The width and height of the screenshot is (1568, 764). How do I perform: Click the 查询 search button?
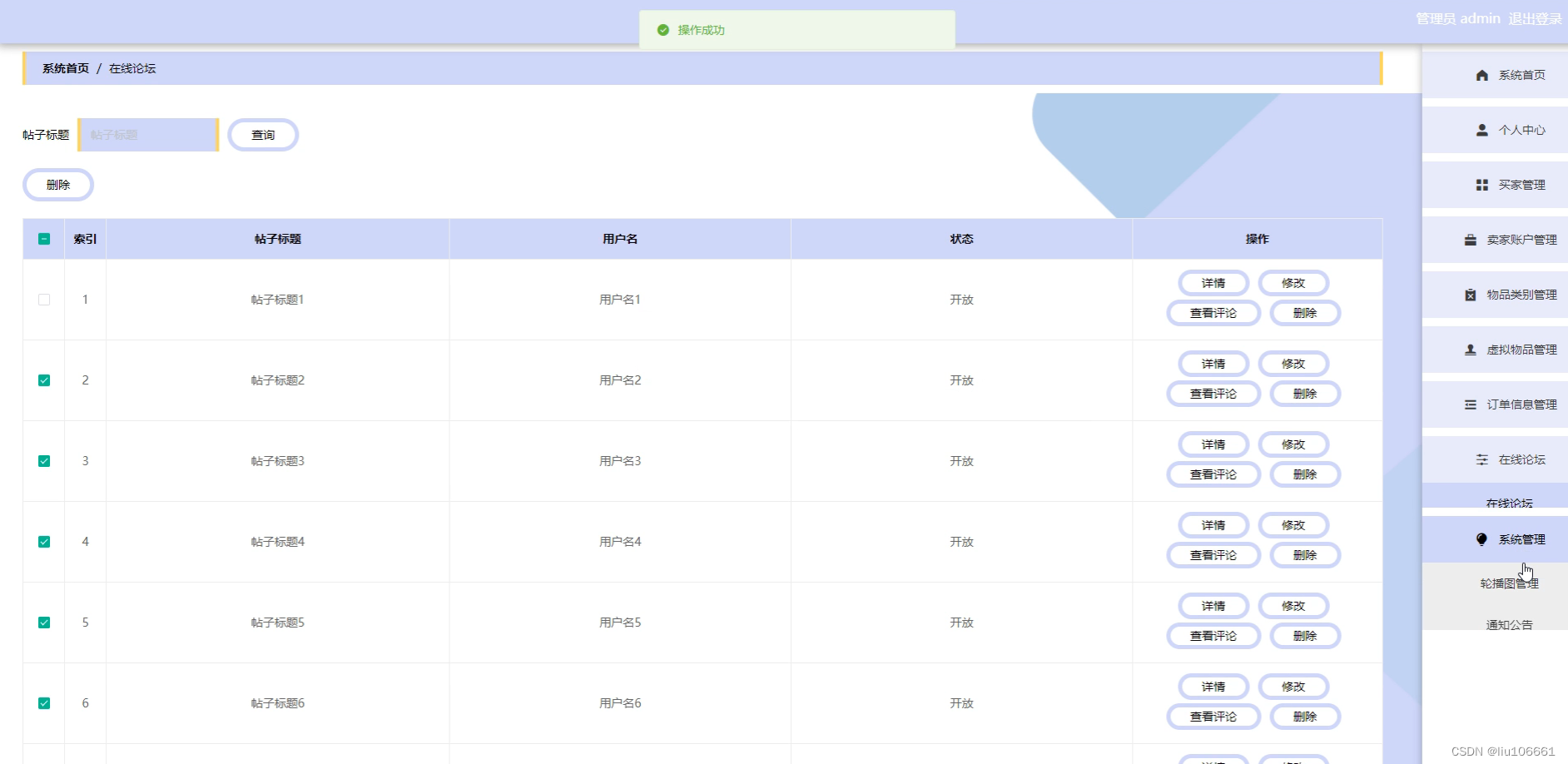point(263,135)
